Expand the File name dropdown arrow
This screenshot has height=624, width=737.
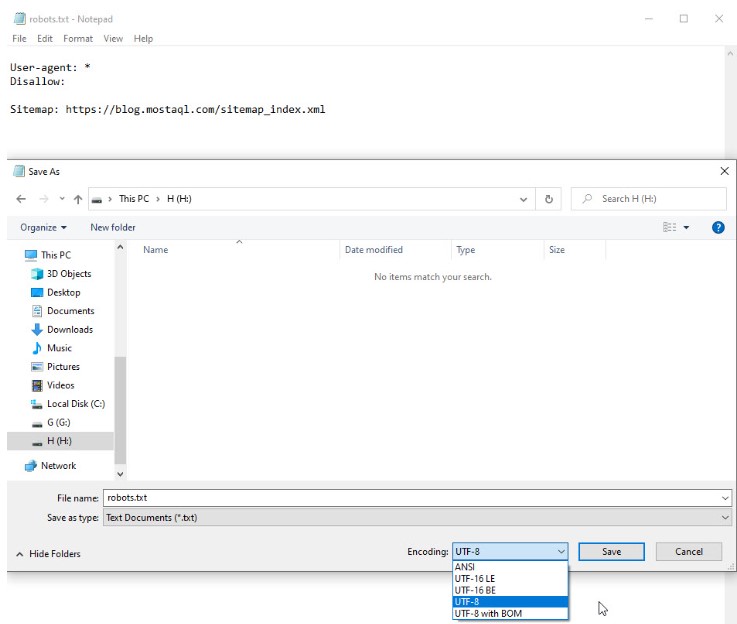725,498
